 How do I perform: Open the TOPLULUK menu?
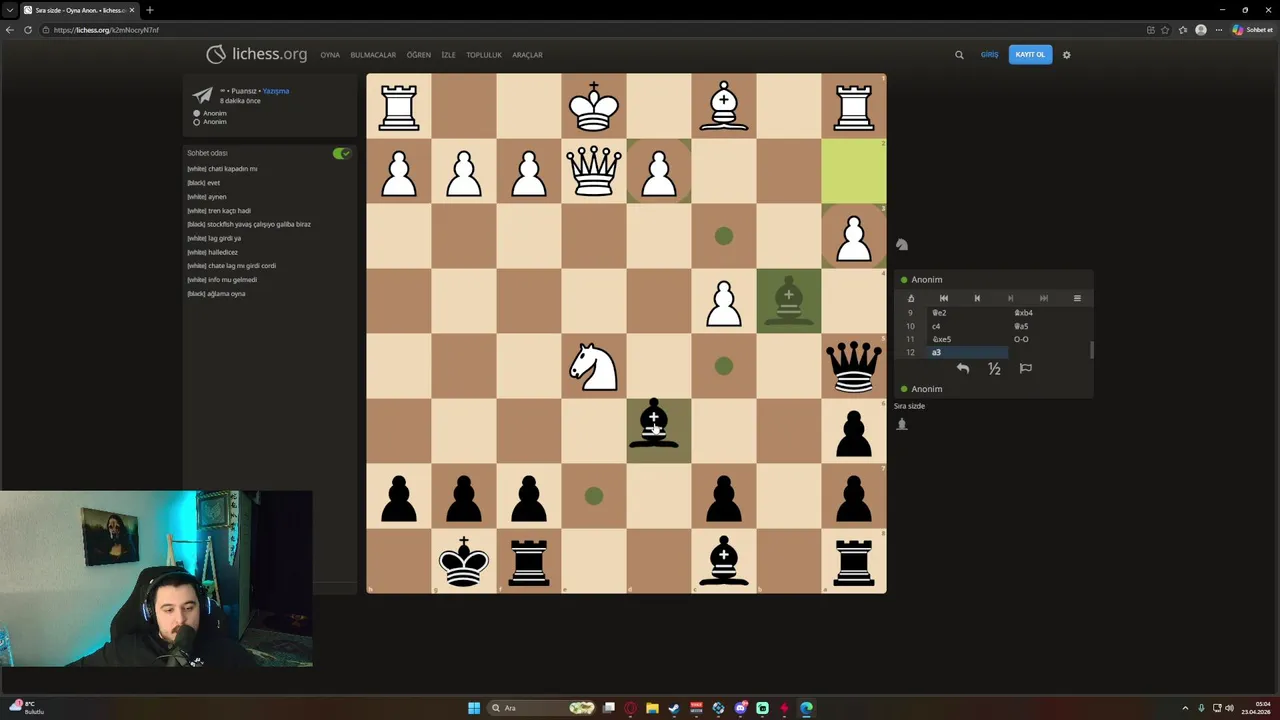pyautogui.click(x=484, y=55)
